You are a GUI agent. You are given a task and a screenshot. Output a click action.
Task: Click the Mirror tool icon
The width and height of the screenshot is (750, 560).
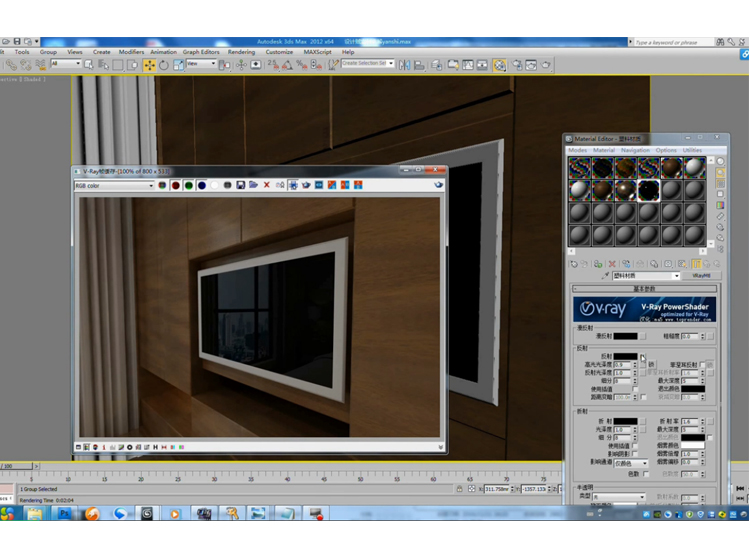[404, 65]
